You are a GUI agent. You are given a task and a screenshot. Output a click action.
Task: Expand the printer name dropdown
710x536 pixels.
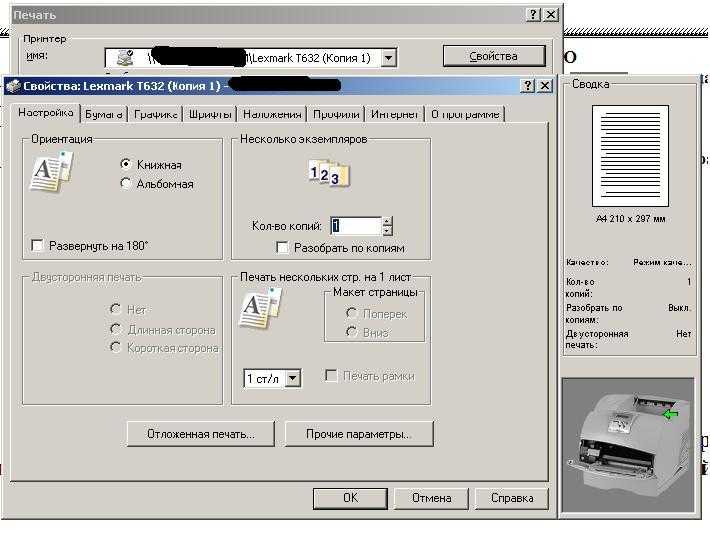click(389, 58)
